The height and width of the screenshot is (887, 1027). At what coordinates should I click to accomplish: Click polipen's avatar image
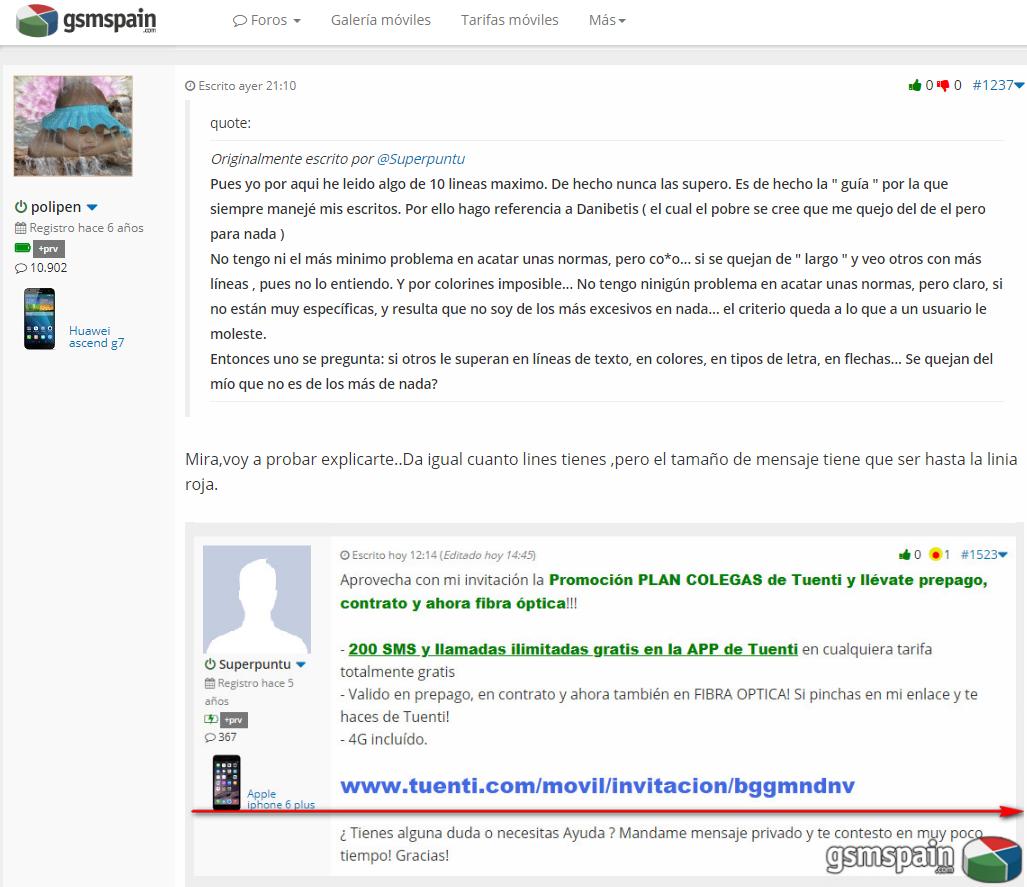tap(73, 126)
